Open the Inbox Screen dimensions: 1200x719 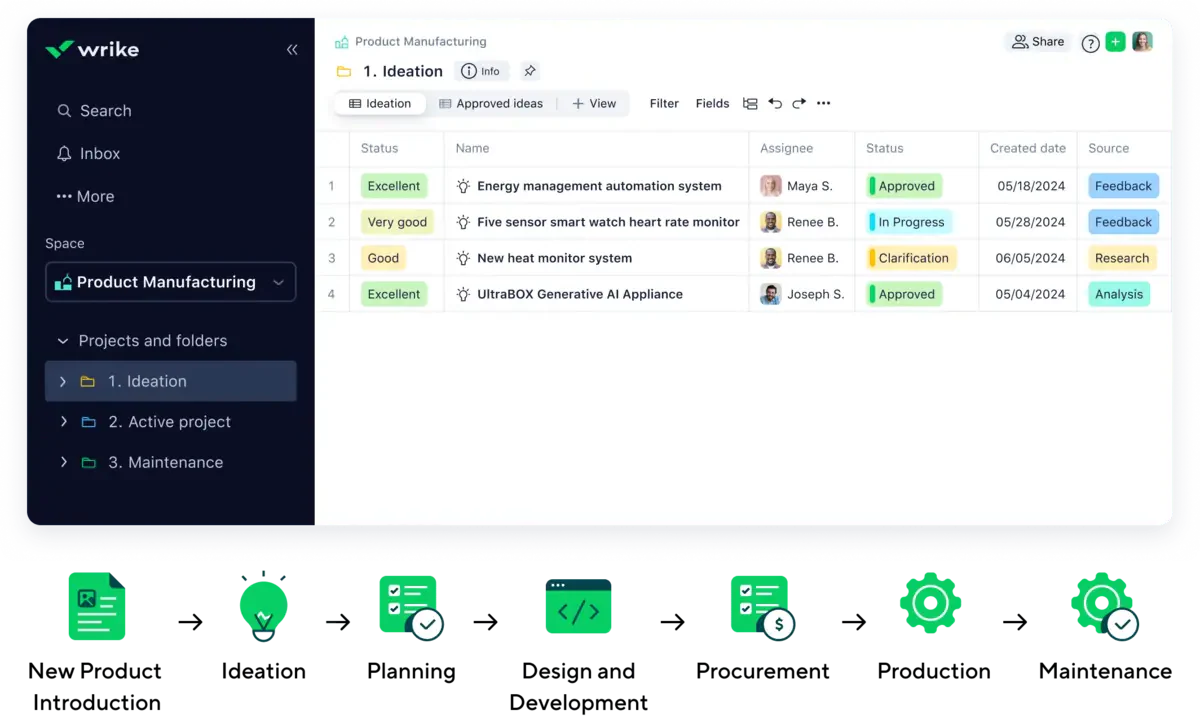[x=88, y=154]
